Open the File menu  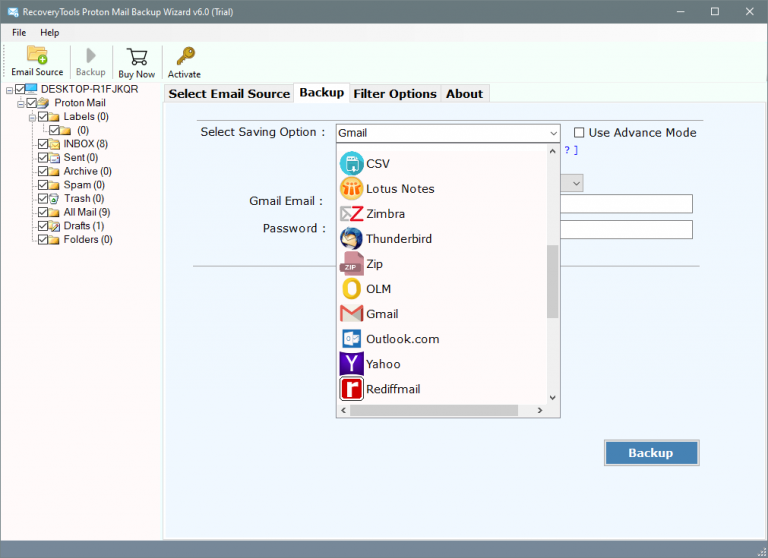point(19,33)
